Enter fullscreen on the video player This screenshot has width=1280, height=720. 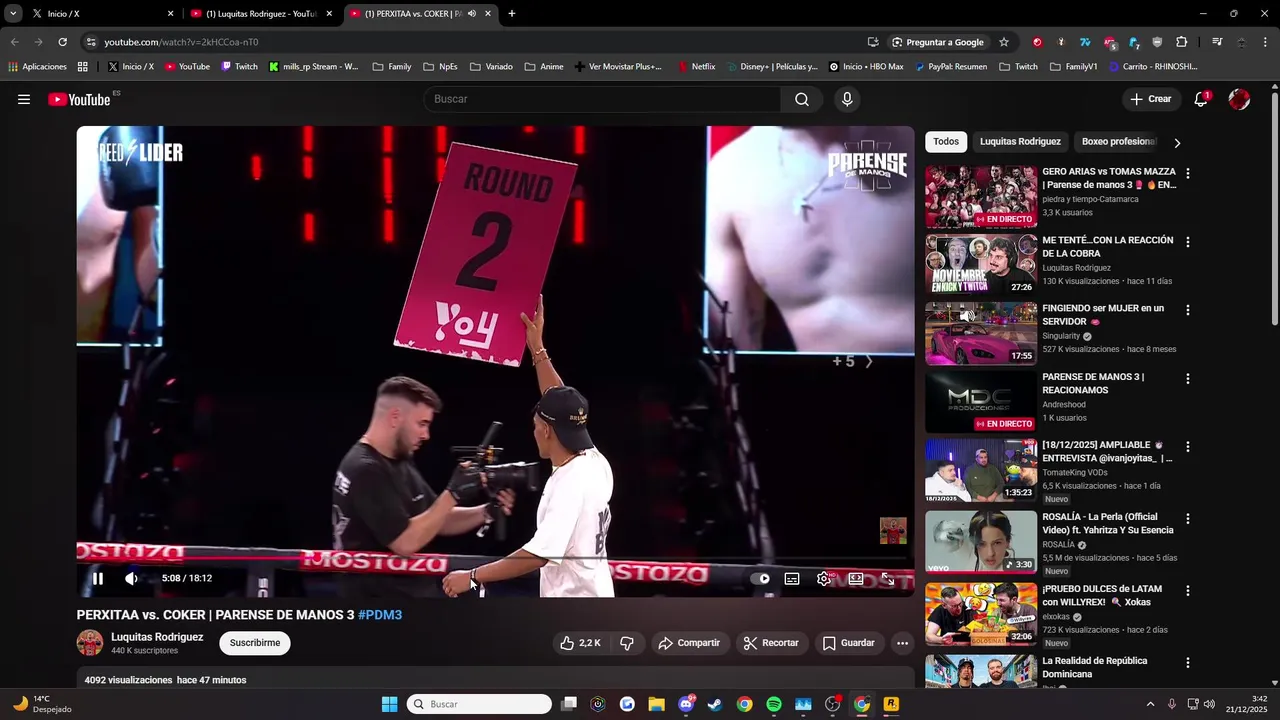tap(888, 578)
